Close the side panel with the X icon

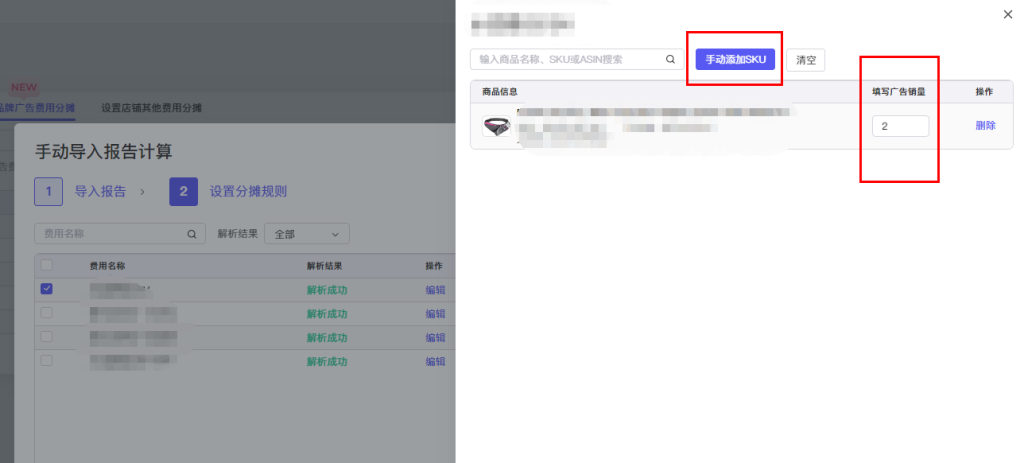(x=1008, y=14)
